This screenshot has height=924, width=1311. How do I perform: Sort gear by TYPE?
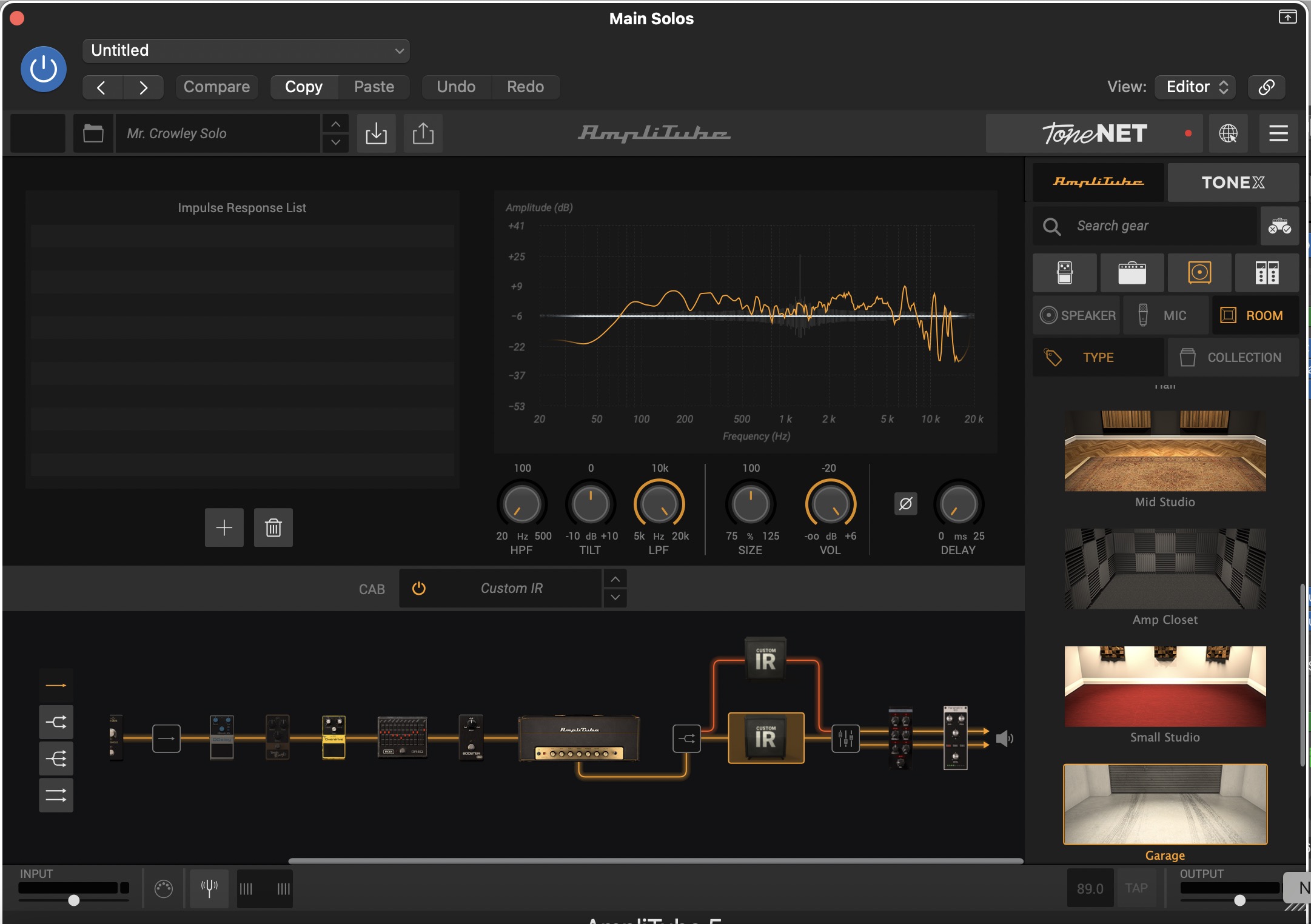pyautogui.click(x=1098, y=357)
